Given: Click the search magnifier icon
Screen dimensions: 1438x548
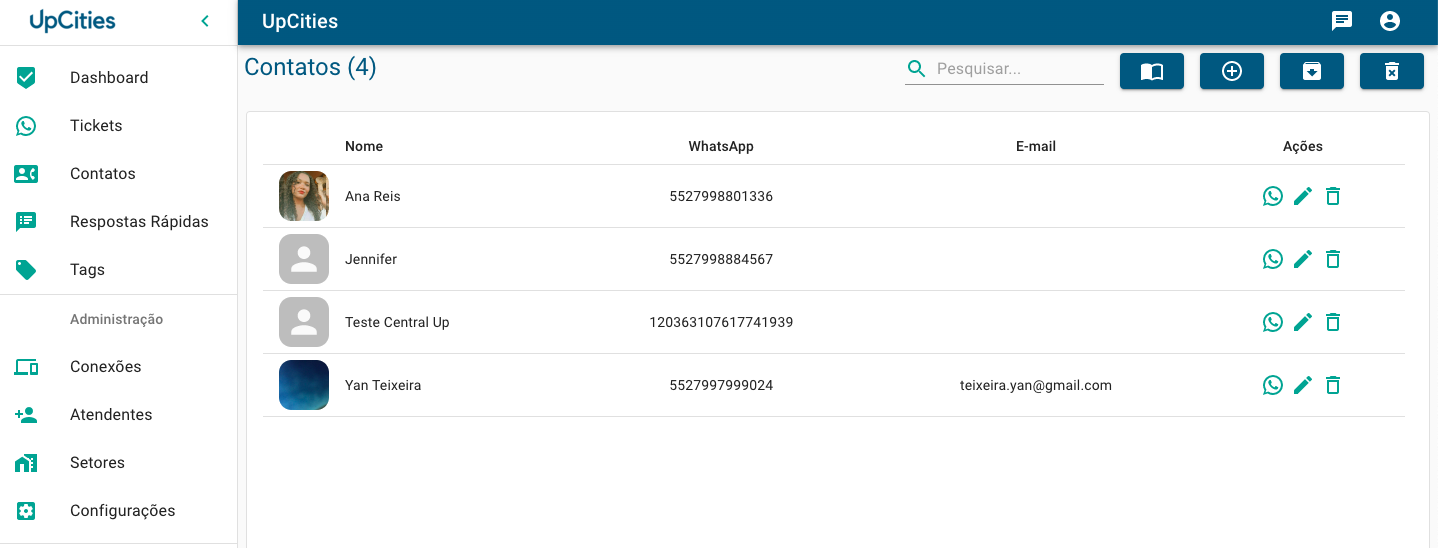Looking at the screenshot, I should 916,69.
